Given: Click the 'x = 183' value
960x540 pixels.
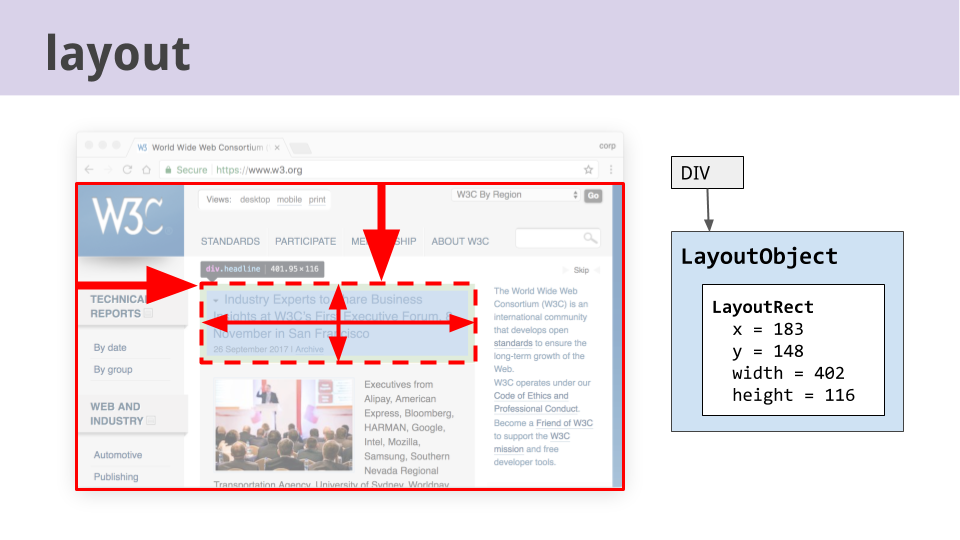Looking at the screenshot, I should click(x=768, y=329).
